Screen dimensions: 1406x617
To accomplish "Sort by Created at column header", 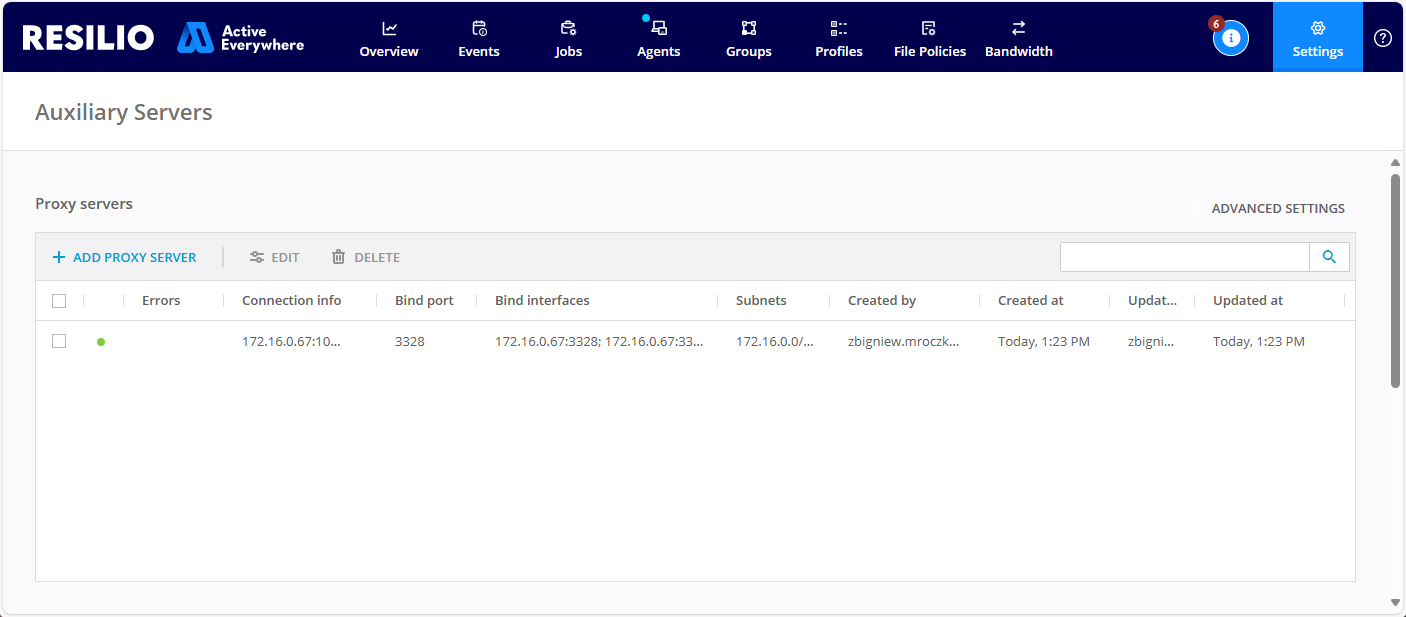I will 1030,301.
